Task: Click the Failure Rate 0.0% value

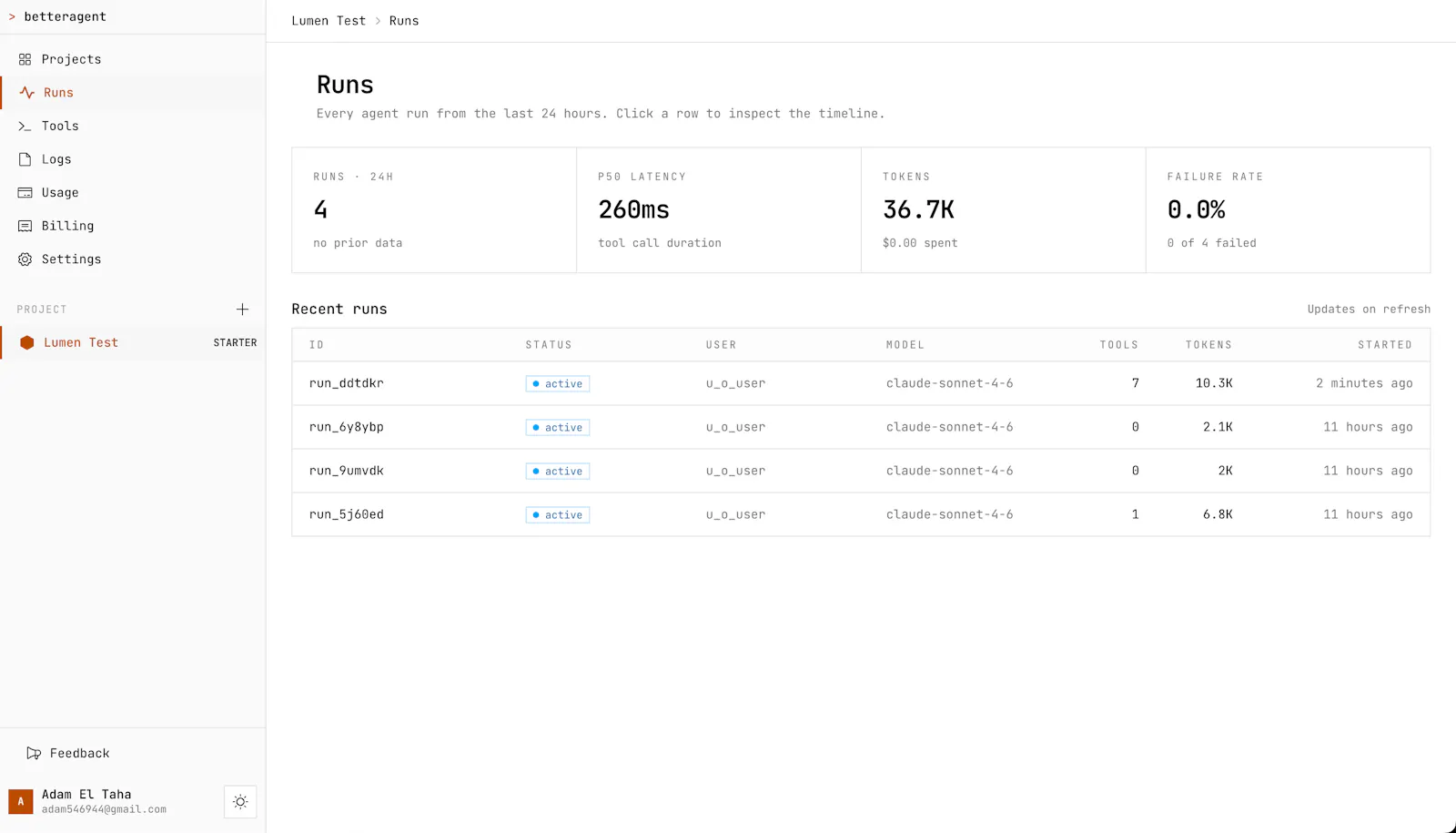Action: click(1196, 209)
